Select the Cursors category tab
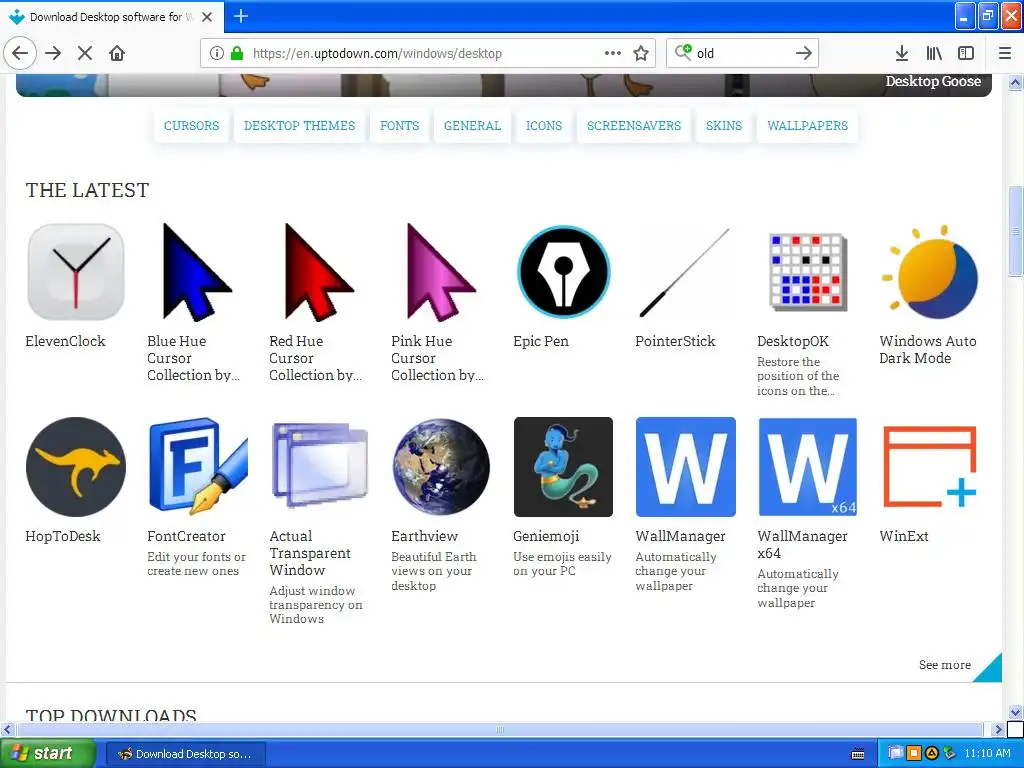 191,125
